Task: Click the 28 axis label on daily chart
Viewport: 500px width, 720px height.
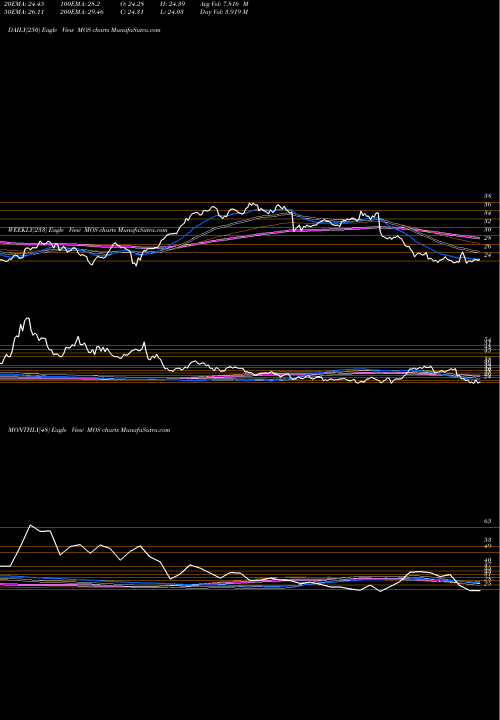Action: 487,238
